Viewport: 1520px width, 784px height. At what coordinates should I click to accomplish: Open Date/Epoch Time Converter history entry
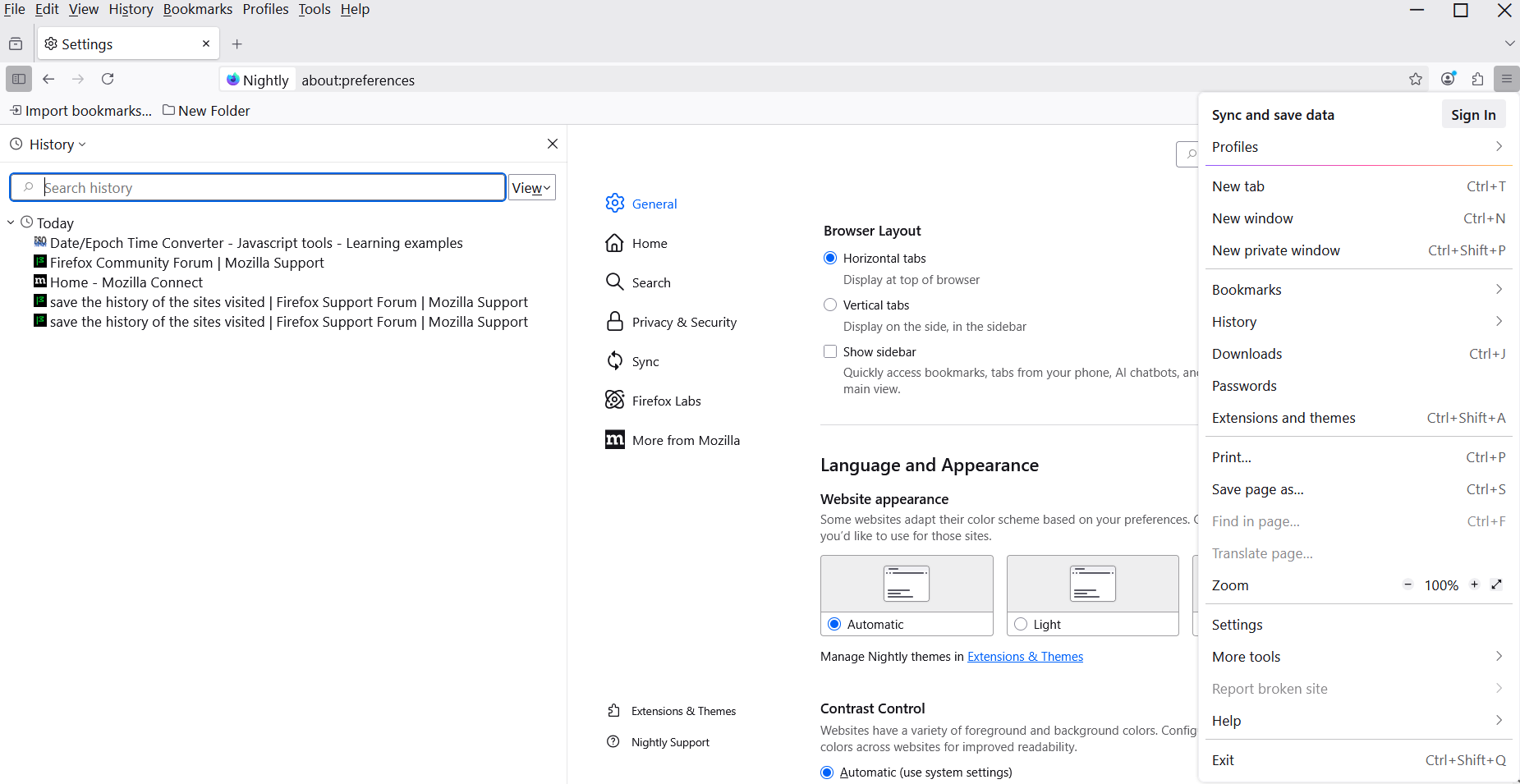pyautogui.click(x=248, y=243)
